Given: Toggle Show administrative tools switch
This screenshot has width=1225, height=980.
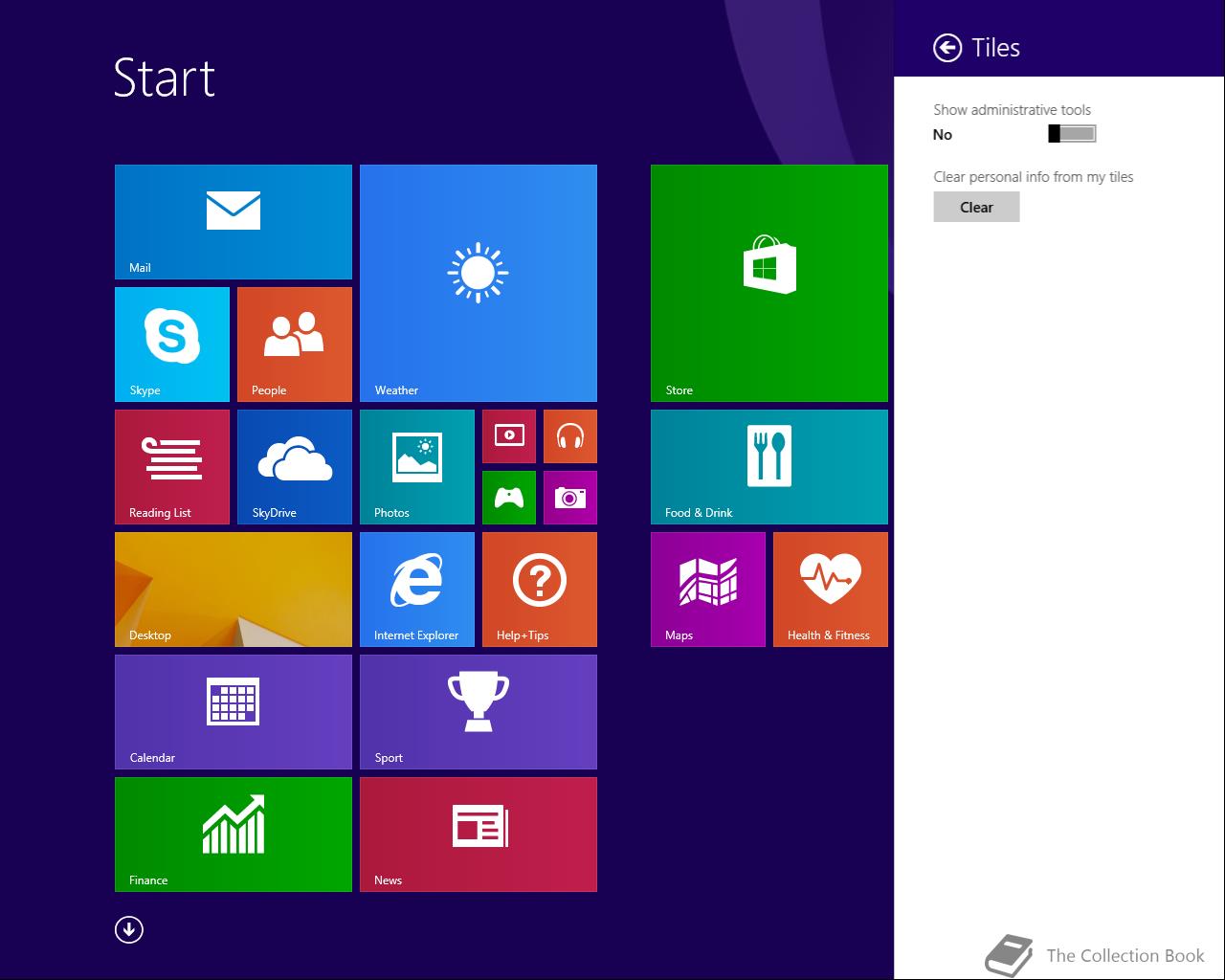Looking at the screenshot, I should pyautogui.click(x=1072, y=134).
